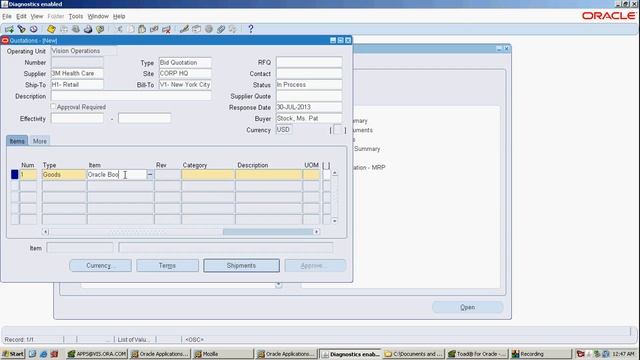The height and width of the screenshot is (360, 640).
Task: Click the Effectivity start date field
Action: (77, 119)
